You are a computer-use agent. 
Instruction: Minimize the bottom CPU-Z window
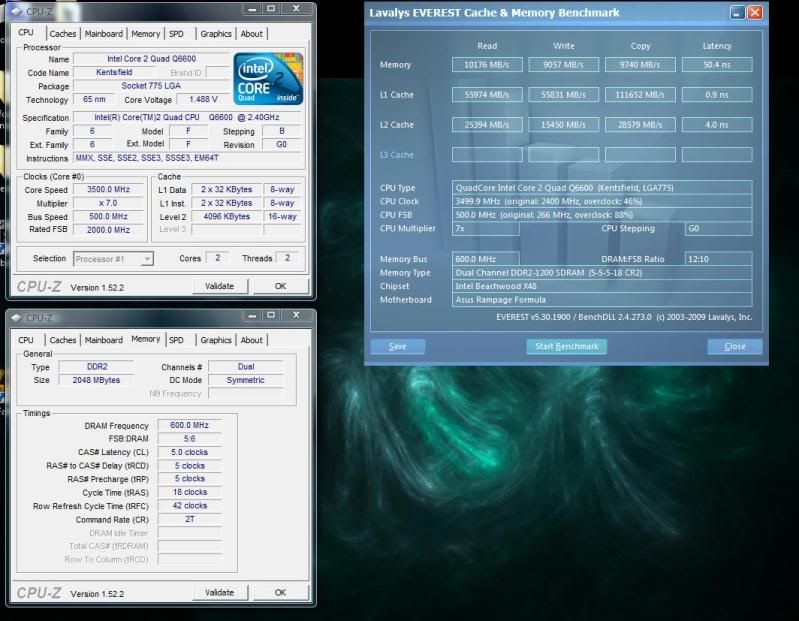click(252, 316)
